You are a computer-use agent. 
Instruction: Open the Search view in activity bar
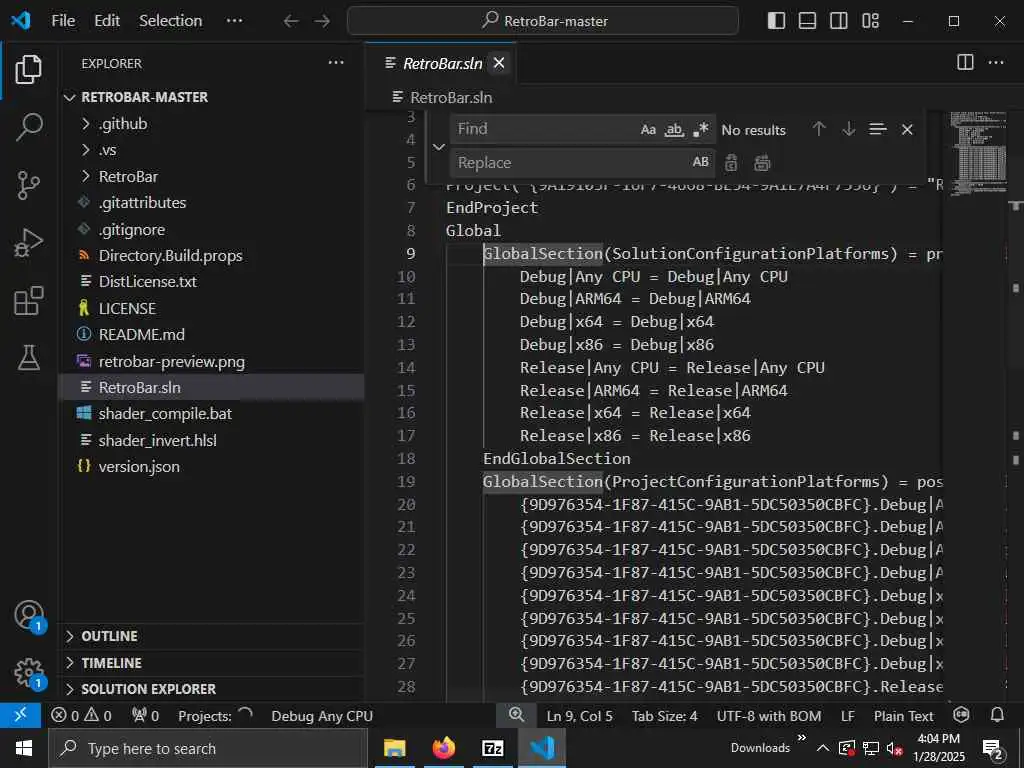(x=28, y=127)
